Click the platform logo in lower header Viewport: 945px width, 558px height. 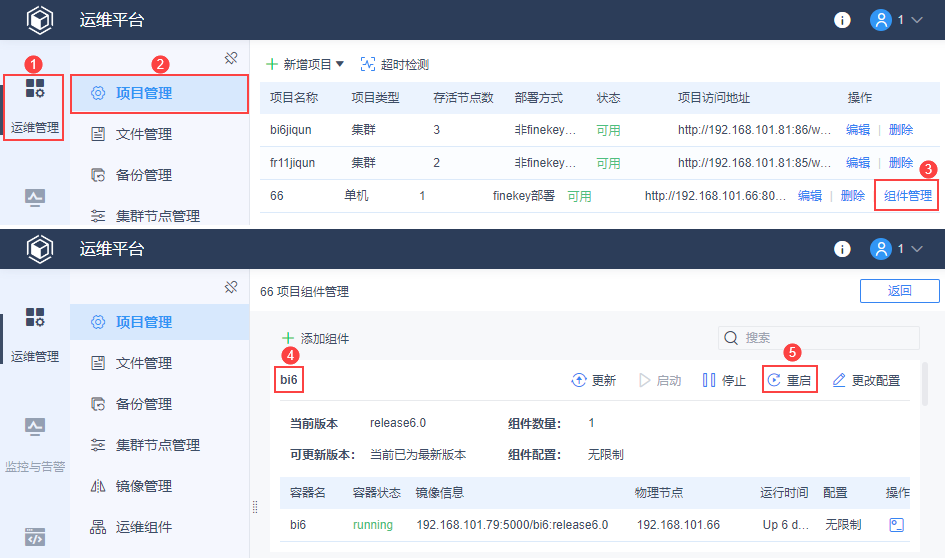40,249
